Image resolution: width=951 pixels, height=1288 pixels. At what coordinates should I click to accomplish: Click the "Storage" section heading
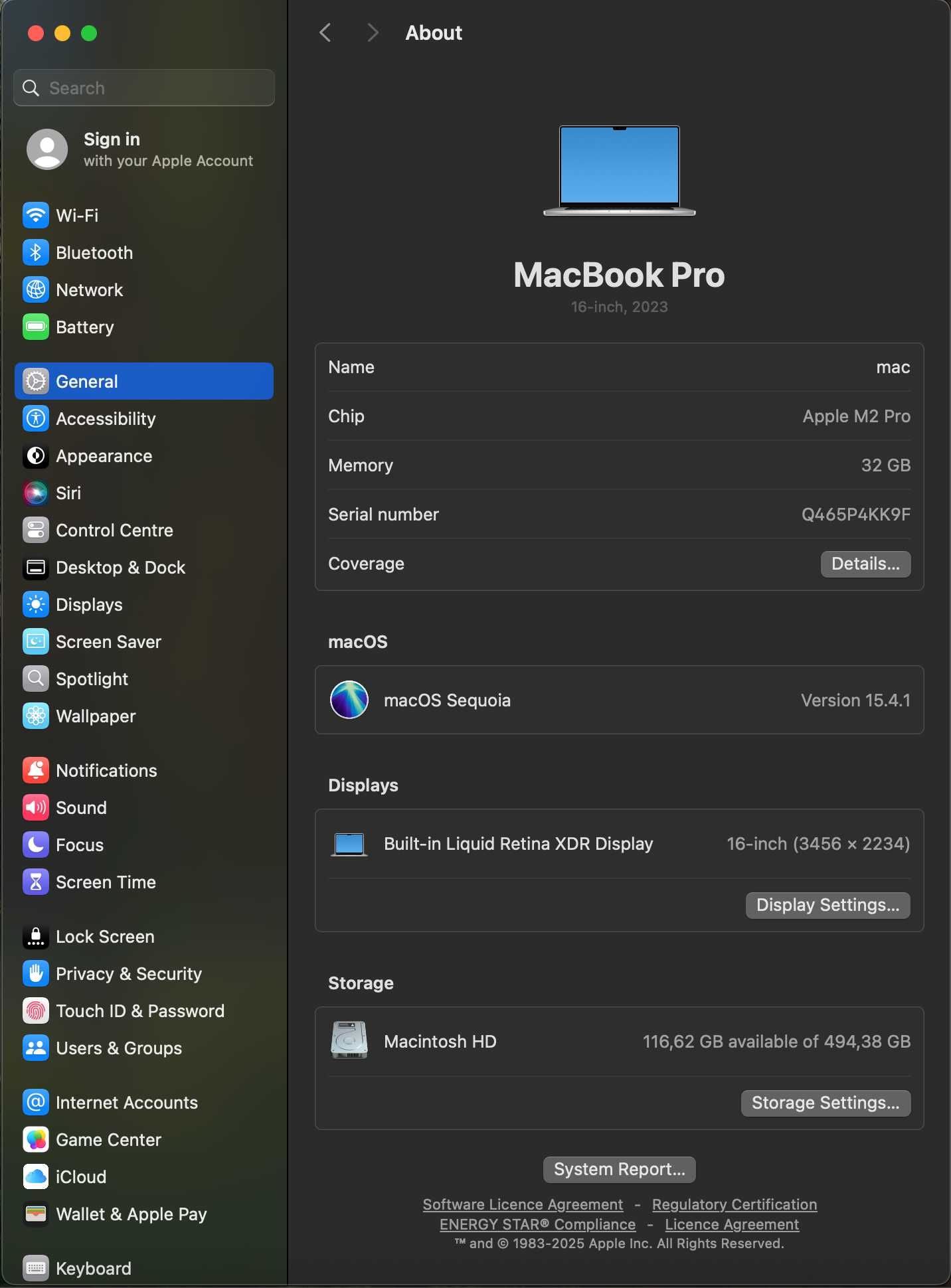[x=361, y=983]
